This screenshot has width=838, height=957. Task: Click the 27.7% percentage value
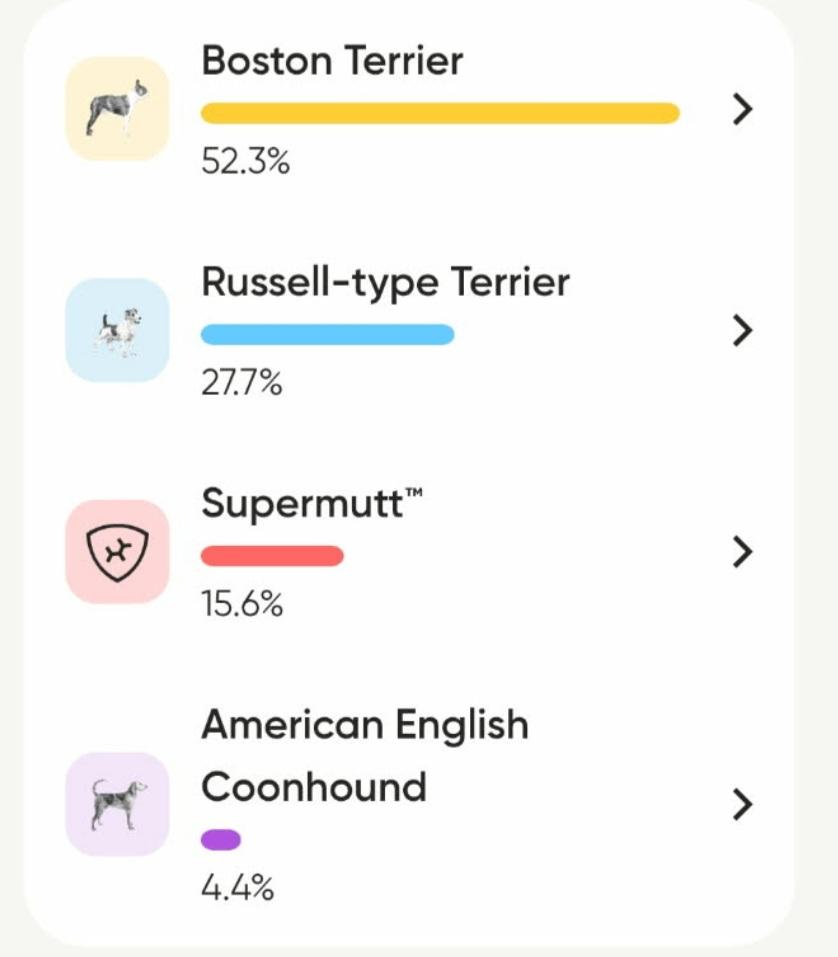point(242,383)
